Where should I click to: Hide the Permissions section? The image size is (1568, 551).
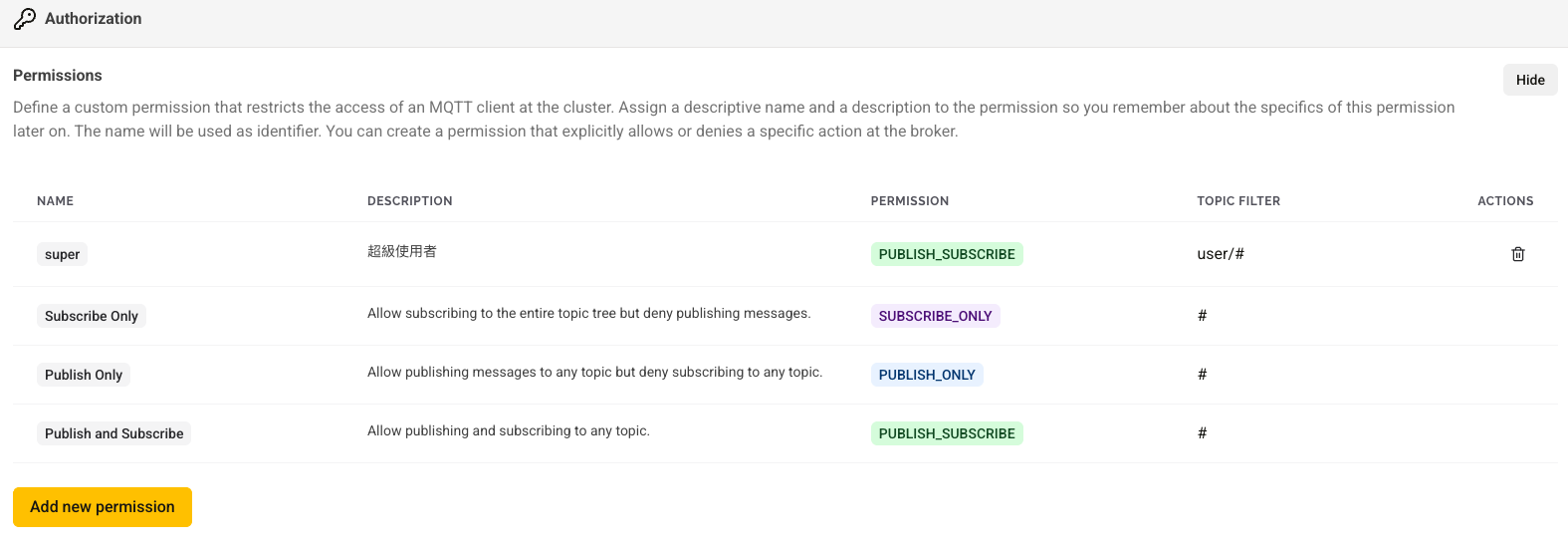(x=1529, y=80)
